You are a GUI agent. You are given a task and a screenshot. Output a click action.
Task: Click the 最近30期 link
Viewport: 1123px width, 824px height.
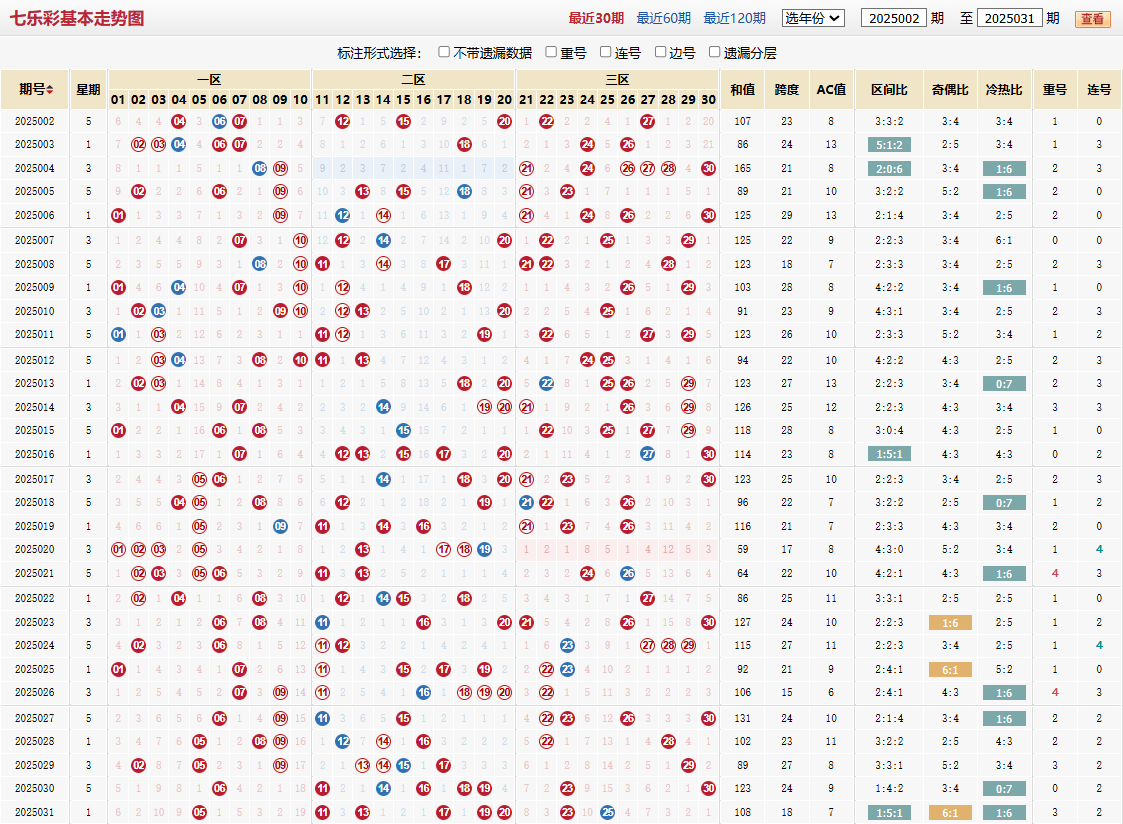click(596, 18)
